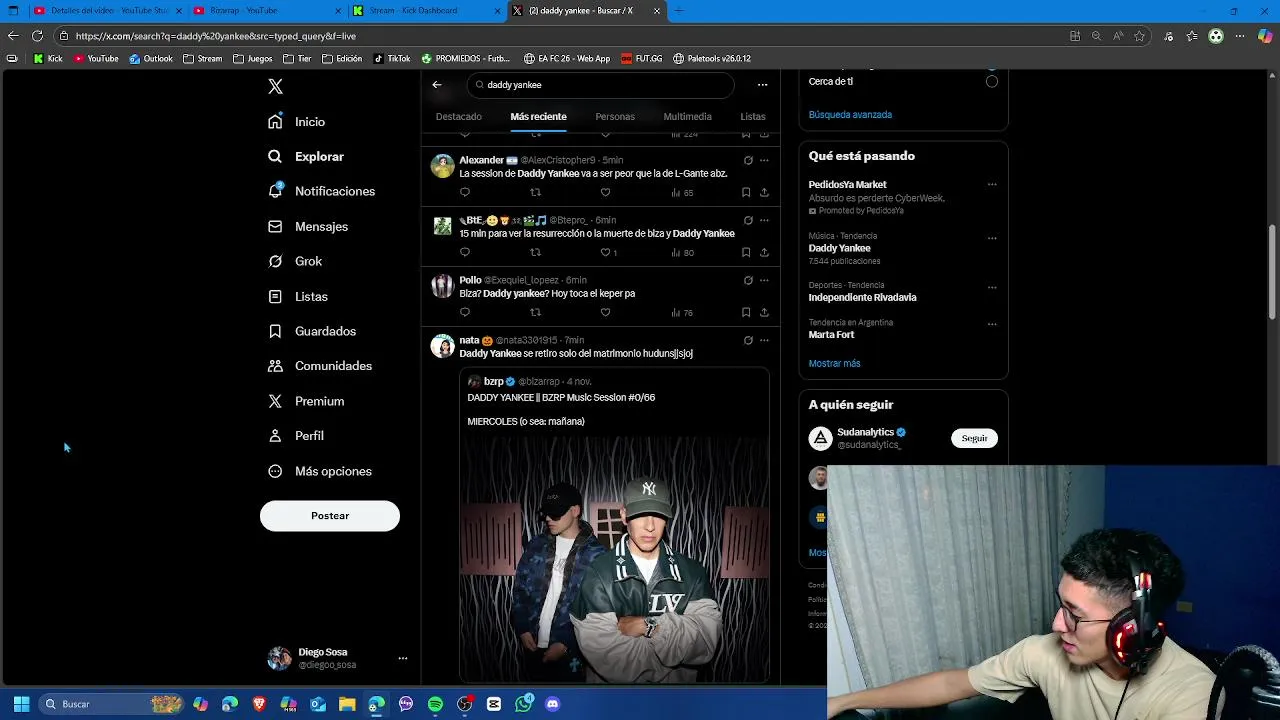Click the daddy yankee search field
The height and width of the screenshot is (720, 1280).
[600, 85]
